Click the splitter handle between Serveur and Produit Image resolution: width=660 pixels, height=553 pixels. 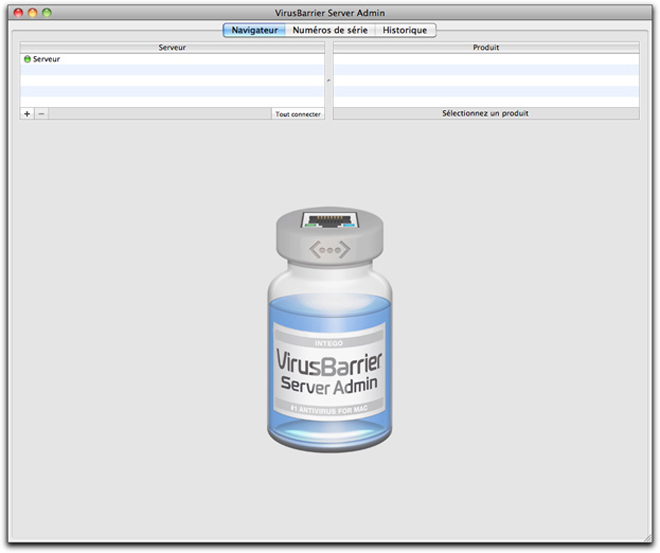[x=329, y=80]
